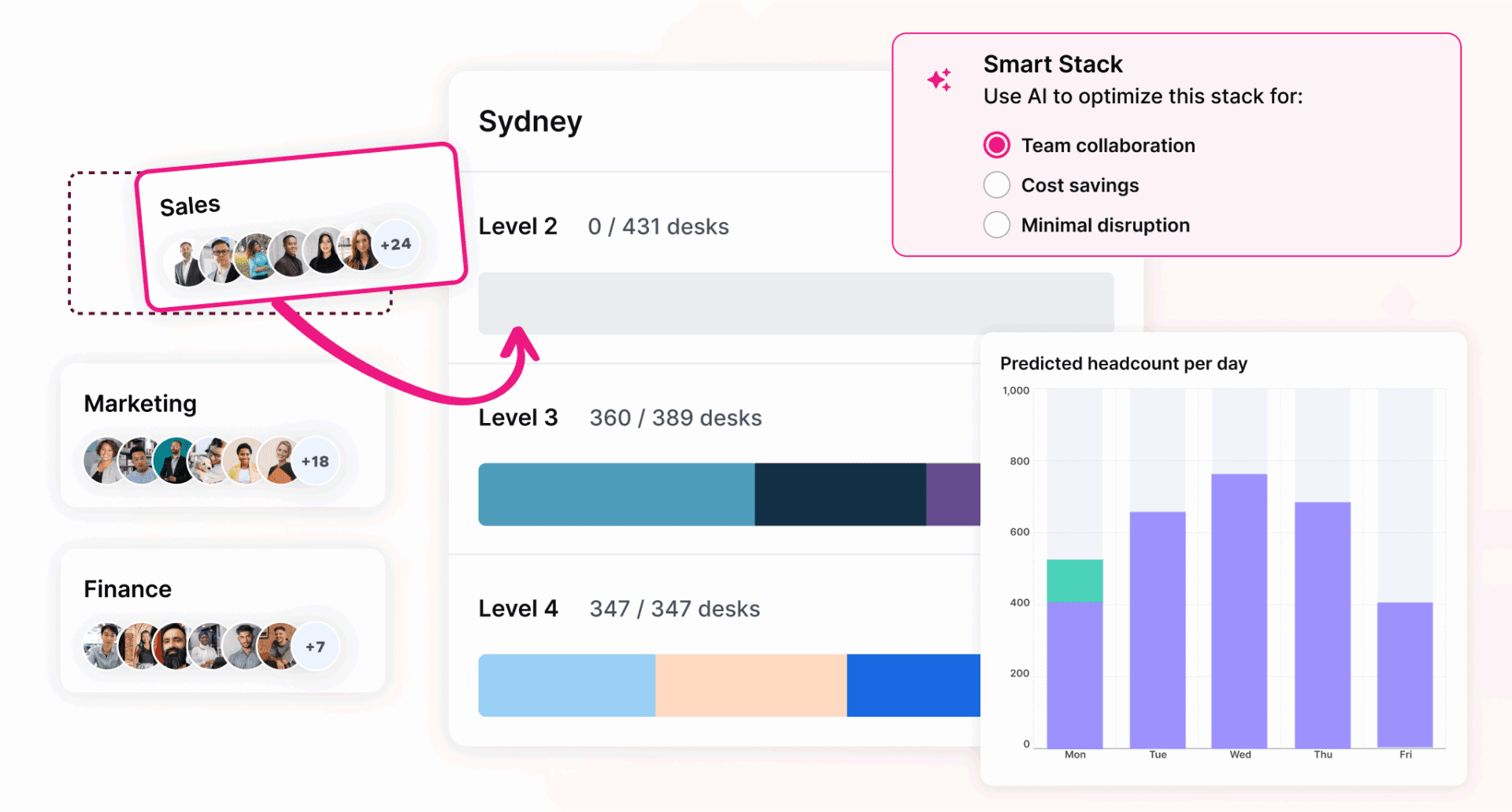Click the Wednesday headcount bar

pyautogui.click(x=1239, y=610)
